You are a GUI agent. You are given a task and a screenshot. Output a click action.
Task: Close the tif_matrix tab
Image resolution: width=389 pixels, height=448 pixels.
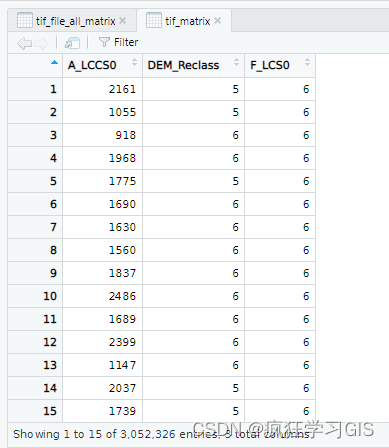218,21
